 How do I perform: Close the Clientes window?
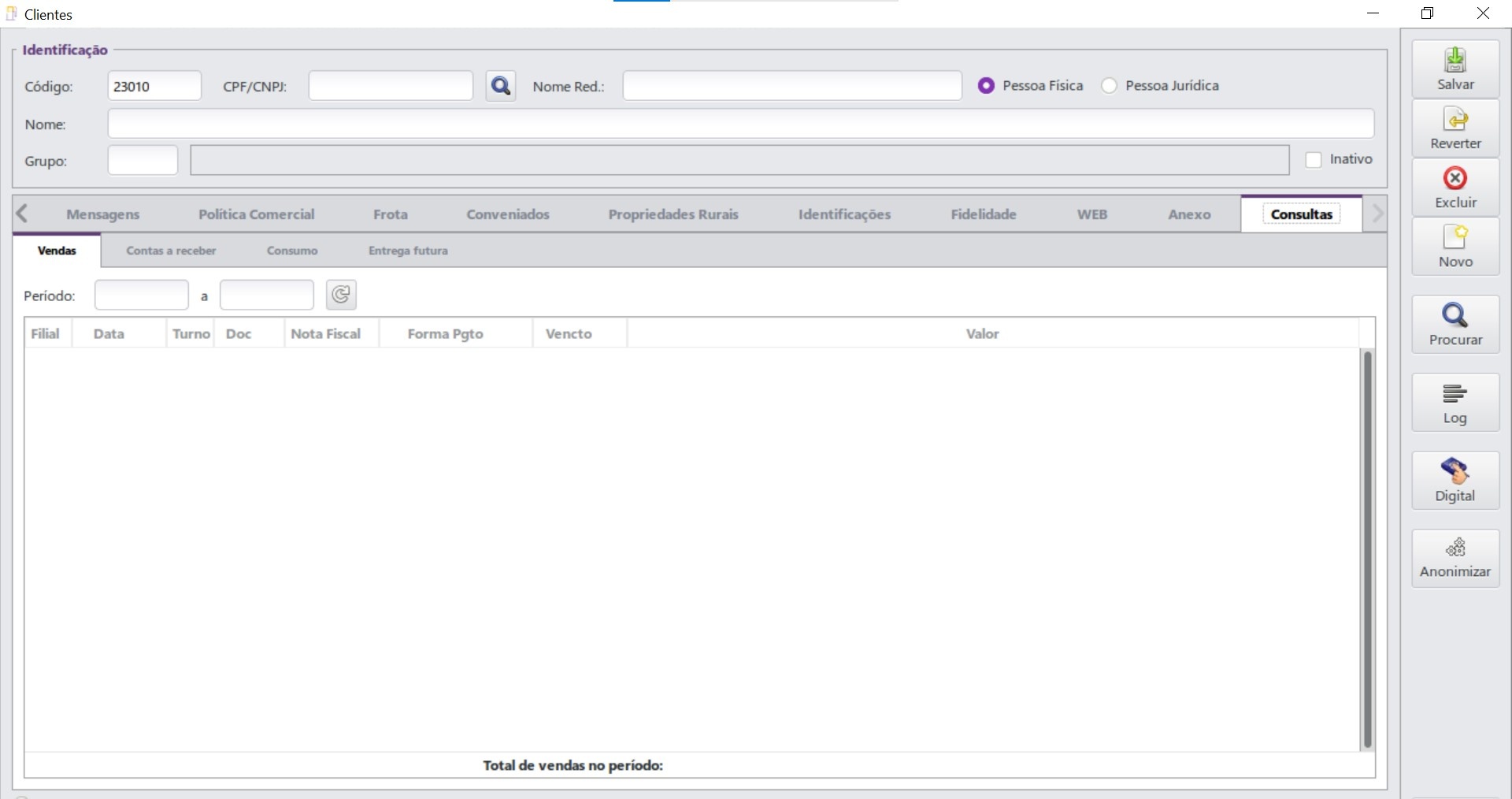coord(1483,13)
